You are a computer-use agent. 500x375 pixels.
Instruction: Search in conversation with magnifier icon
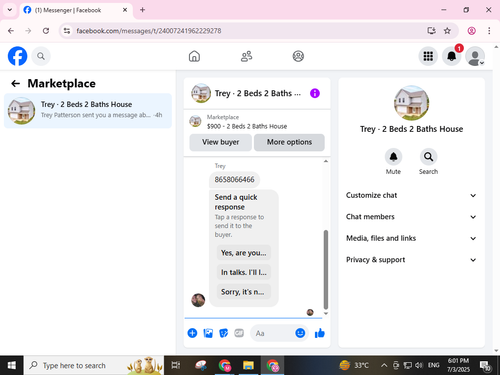coord(428,157)
